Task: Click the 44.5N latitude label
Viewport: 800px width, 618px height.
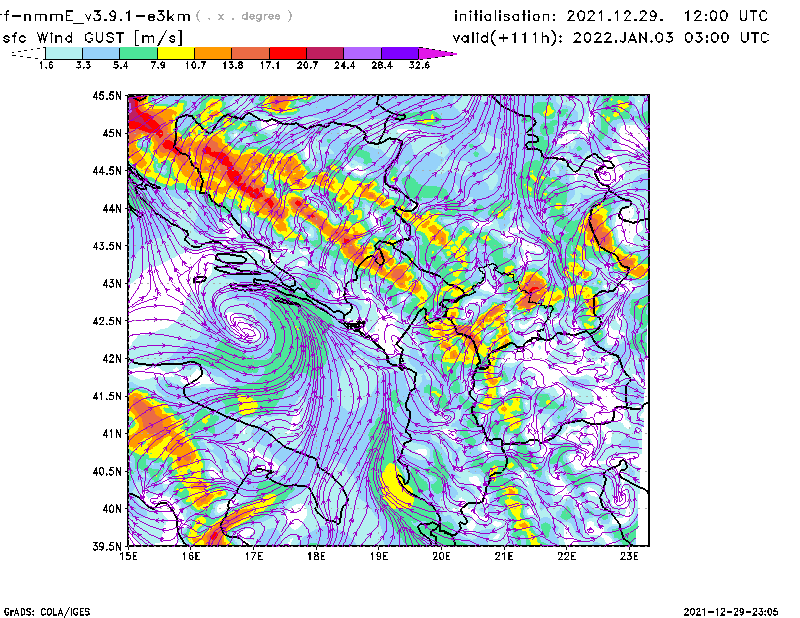Action: pyautogui.click(x=107, y=170)
